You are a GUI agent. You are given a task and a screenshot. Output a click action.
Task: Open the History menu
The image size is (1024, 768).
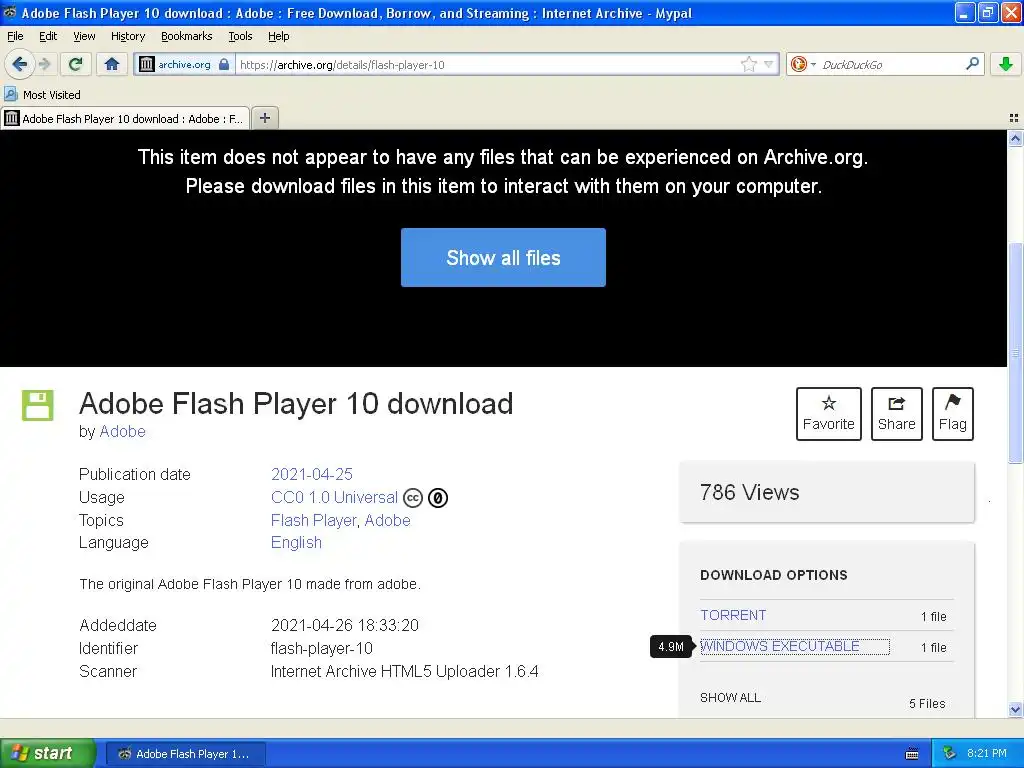128,36
